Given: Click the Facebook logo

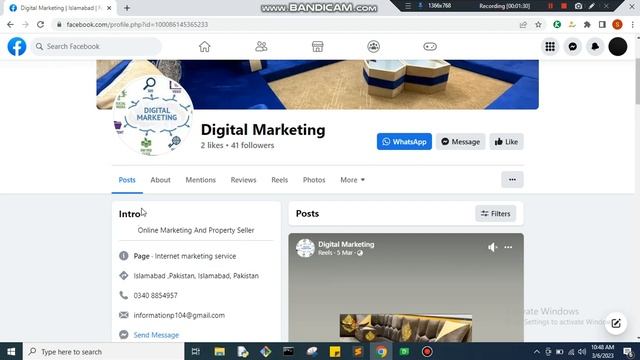Looking at the screenshot, I should (17, 47).
